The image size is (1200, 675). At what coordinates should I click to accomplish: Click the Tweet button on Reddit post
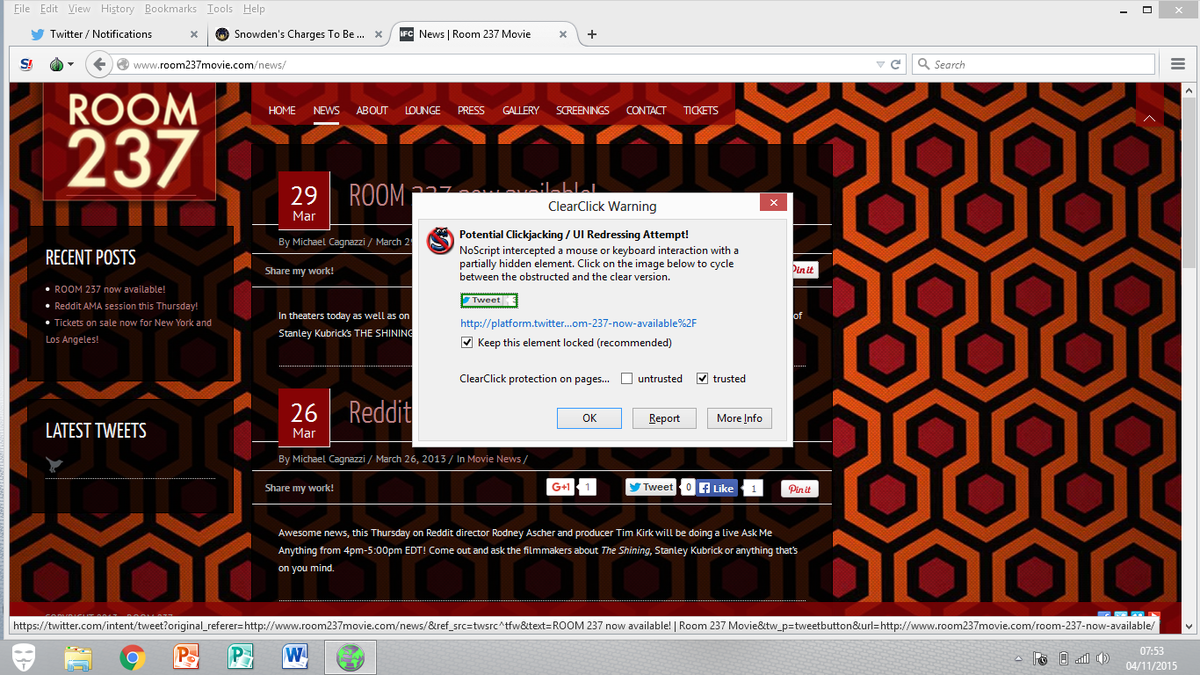[x=651, y=487]
